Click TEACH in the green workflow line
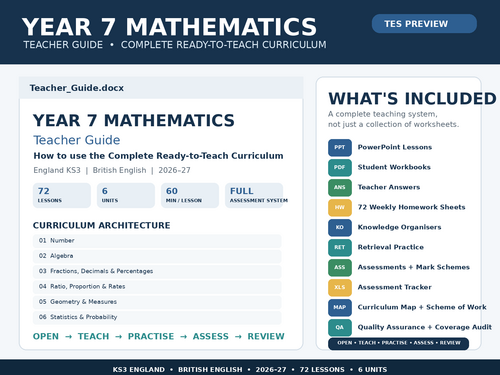Viewport: 500px width, 375px height. pyautogui.click(x=93, y=336)
